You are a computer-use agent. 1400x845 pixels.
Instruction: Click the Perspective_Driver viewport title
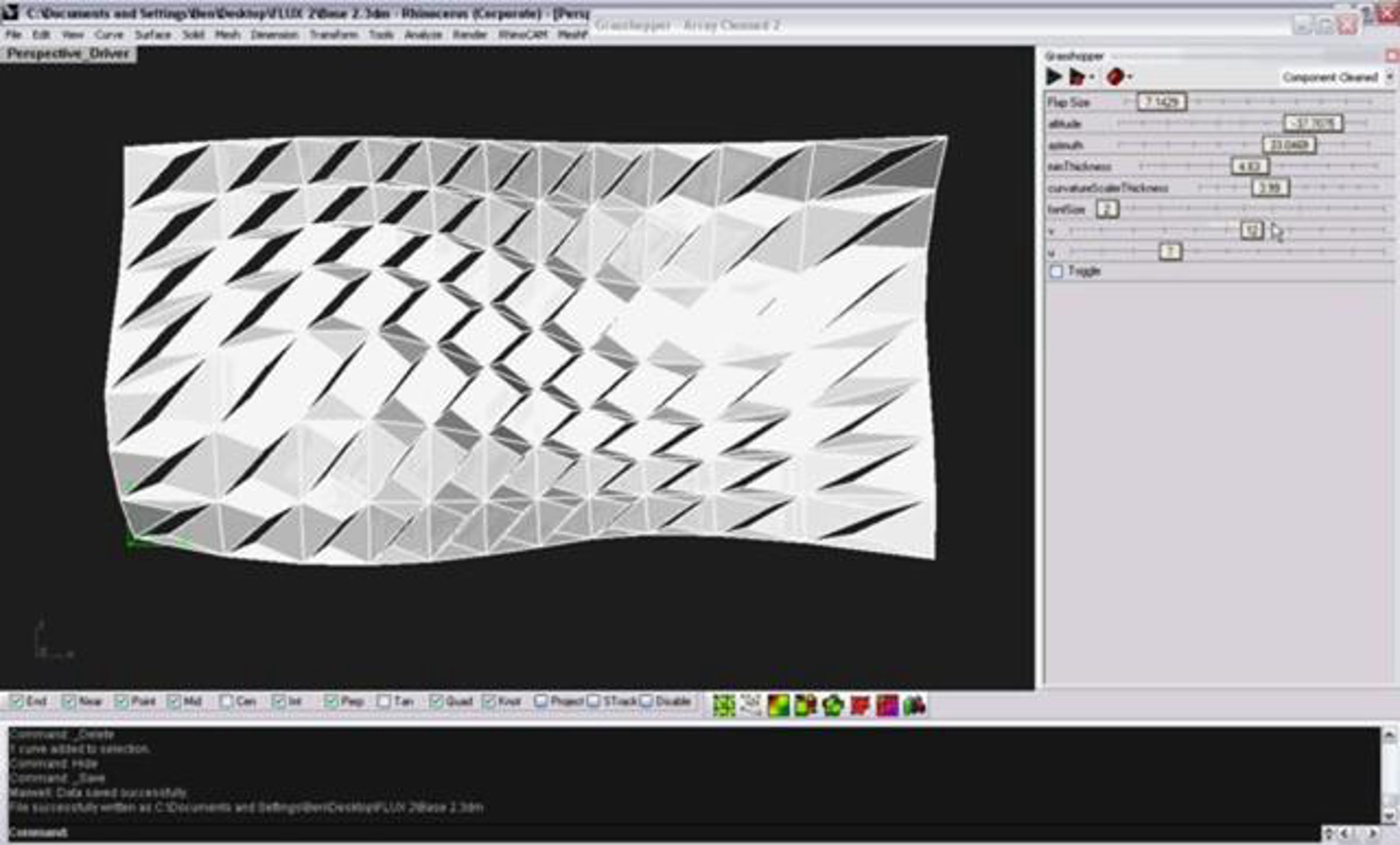tap(68, 54)
